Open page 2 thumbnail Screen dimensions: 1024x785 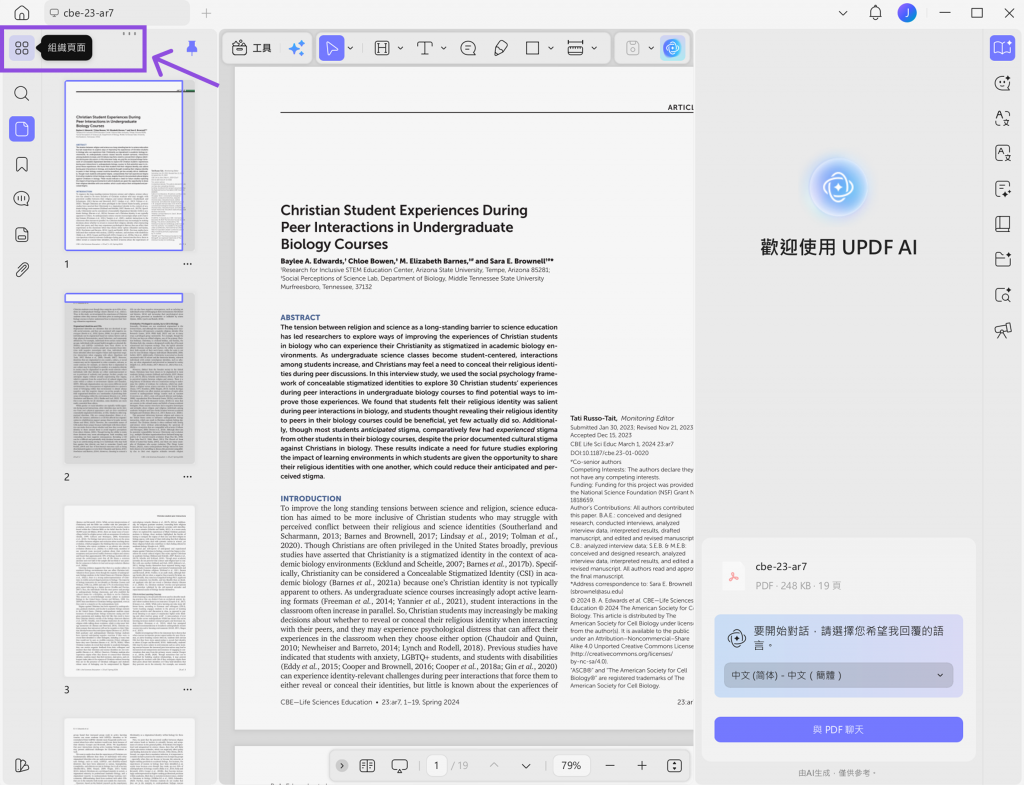click(x=129, y=379)
